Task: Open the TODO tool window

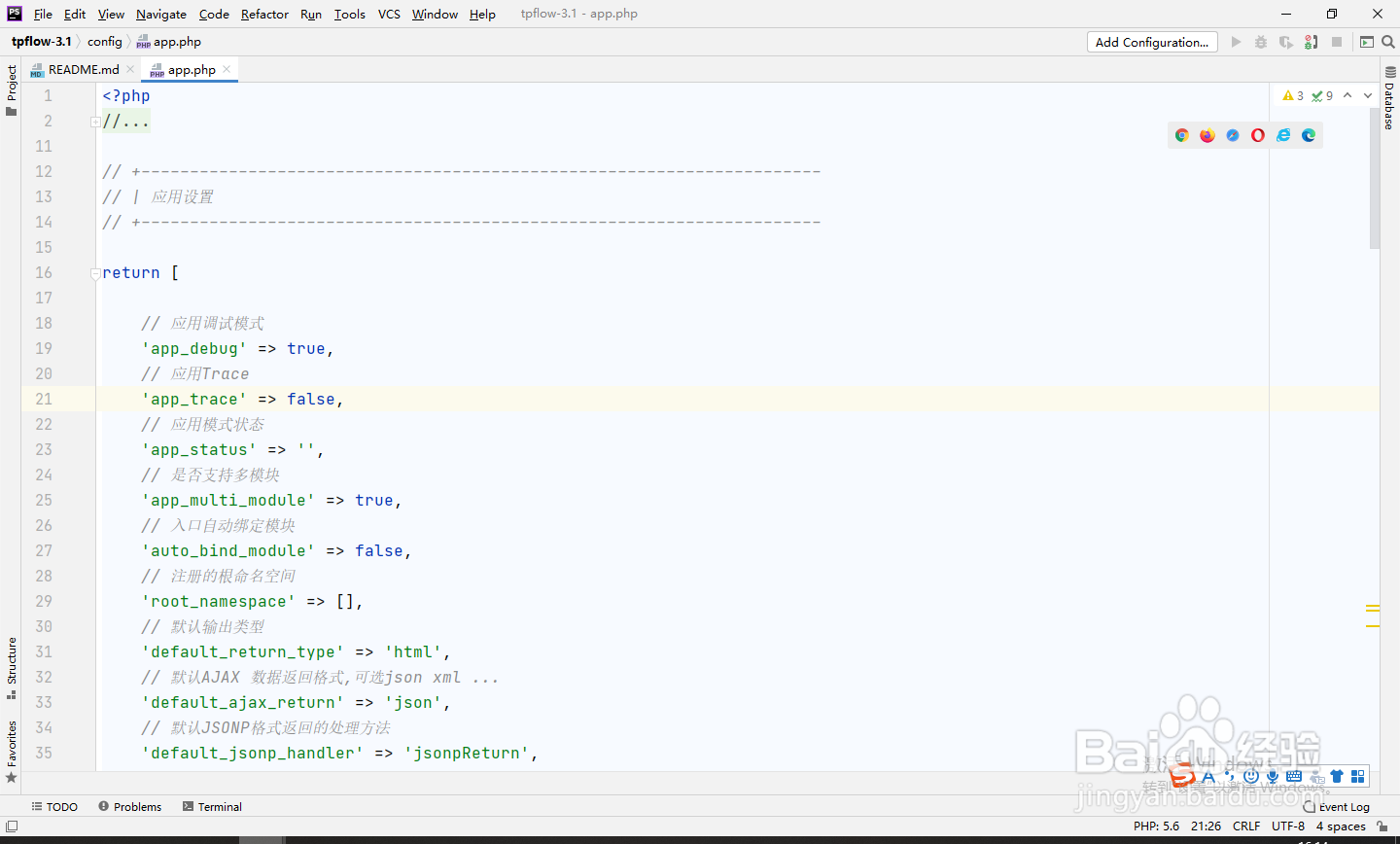Action: [54, 807]
